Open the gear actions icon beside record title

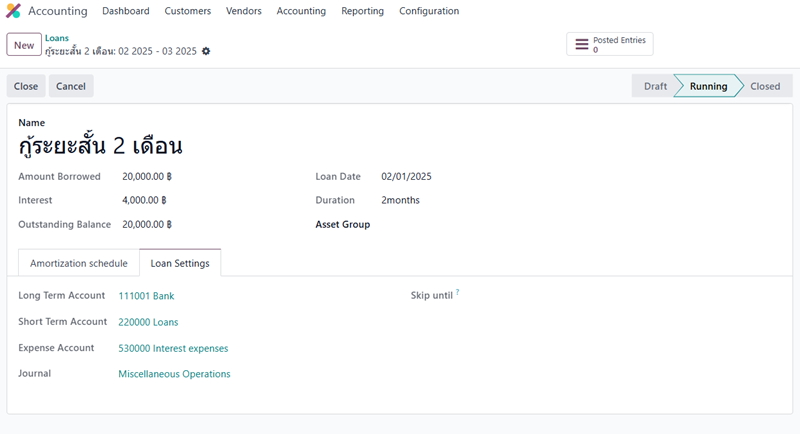pos(206,51)
